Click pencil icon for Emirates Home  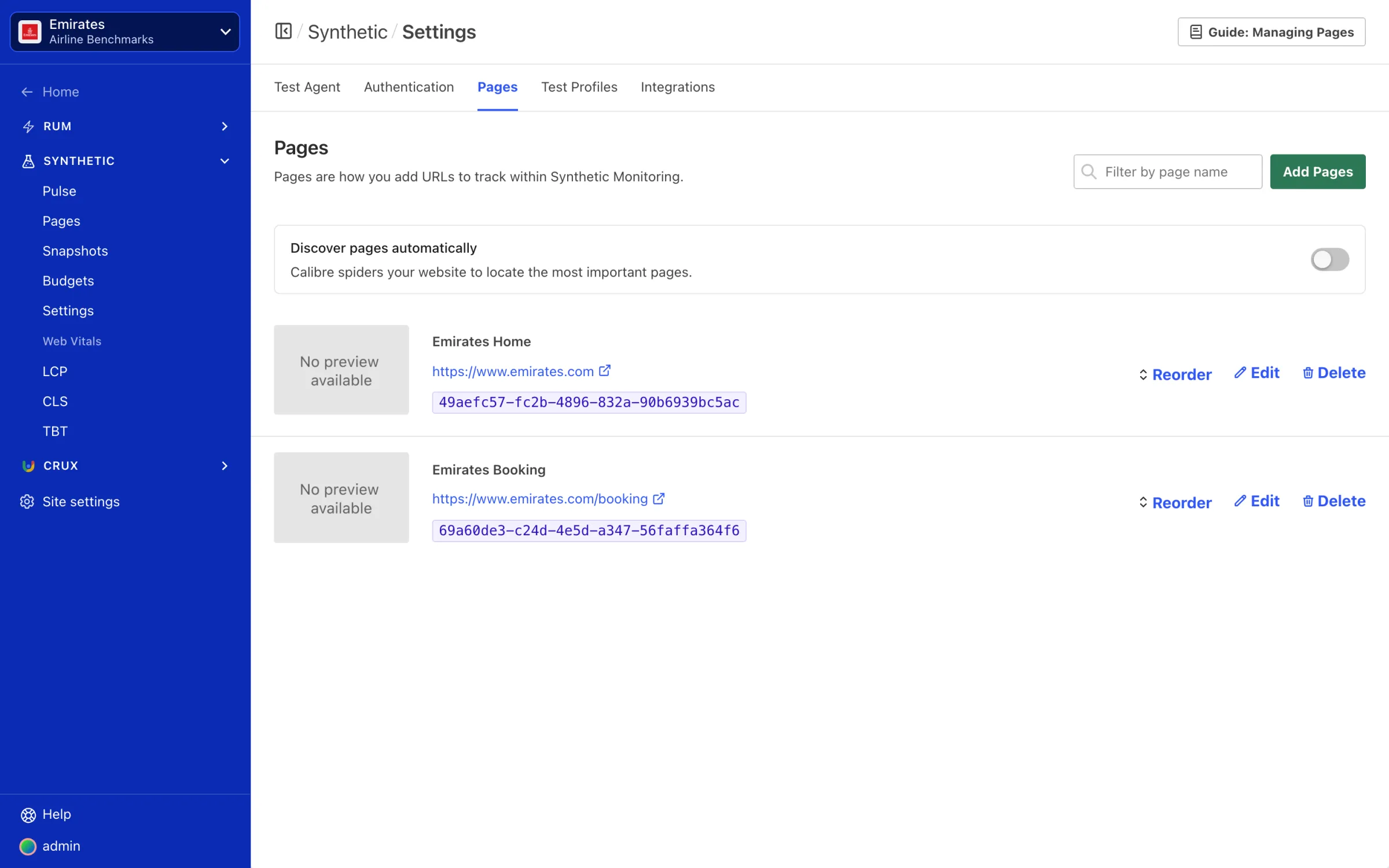pyautogui.click(x=1240, y=373)
